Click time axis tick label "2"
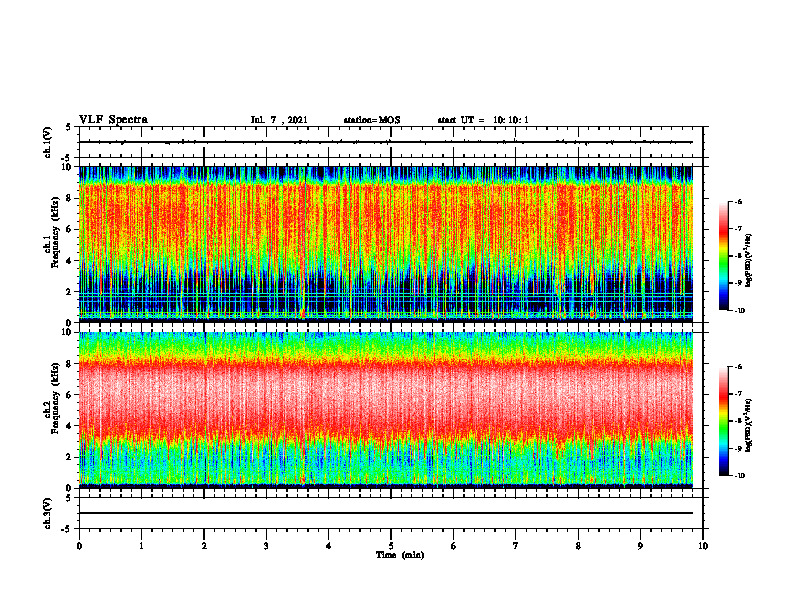 pos(204,546)
